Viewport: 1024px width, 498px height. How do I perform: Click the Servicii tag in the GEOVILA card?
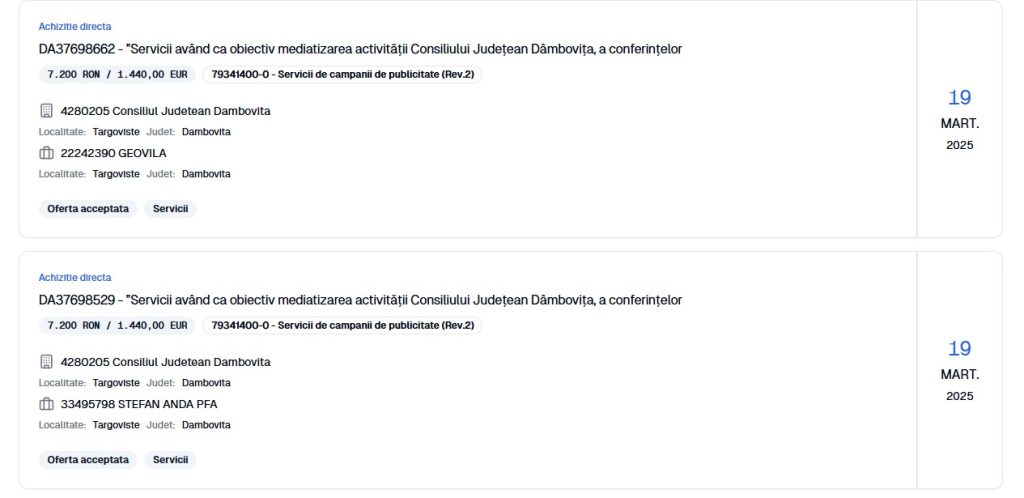170,209
